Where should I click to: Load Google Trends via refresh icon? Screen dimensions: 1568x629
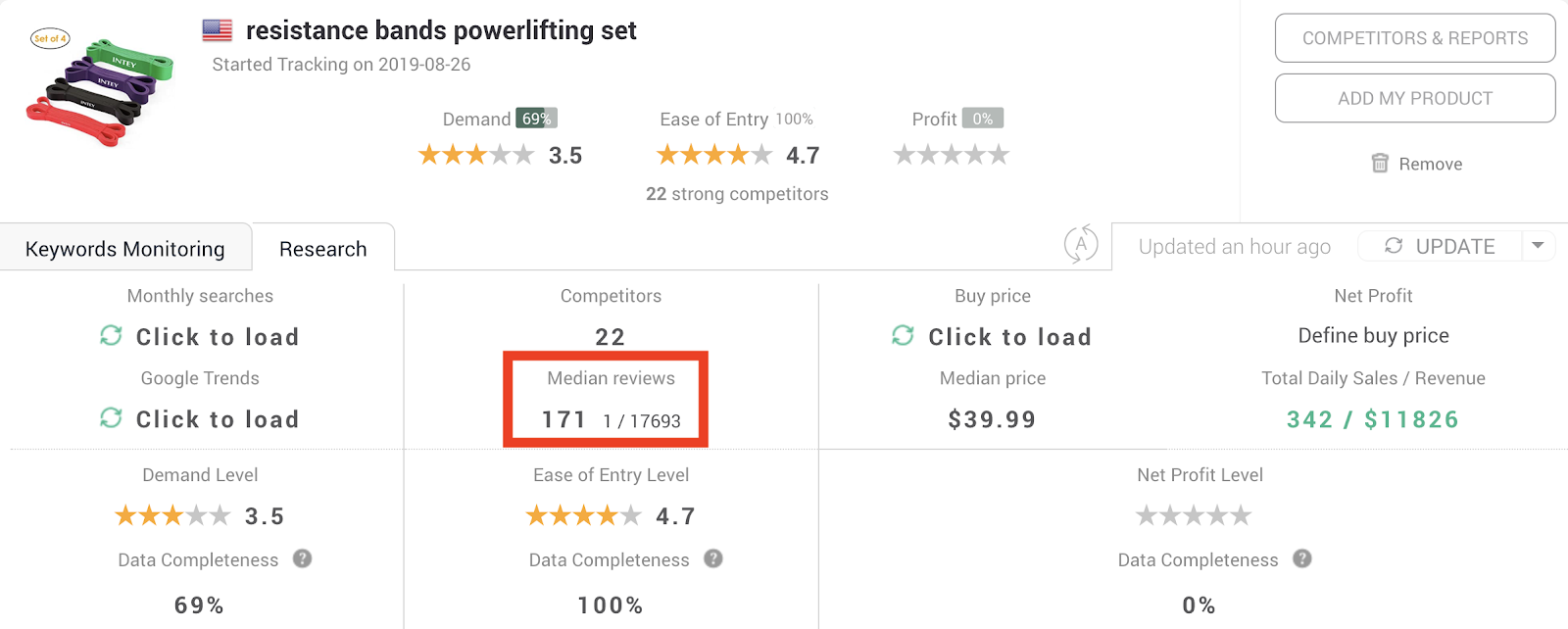(111, 418)
